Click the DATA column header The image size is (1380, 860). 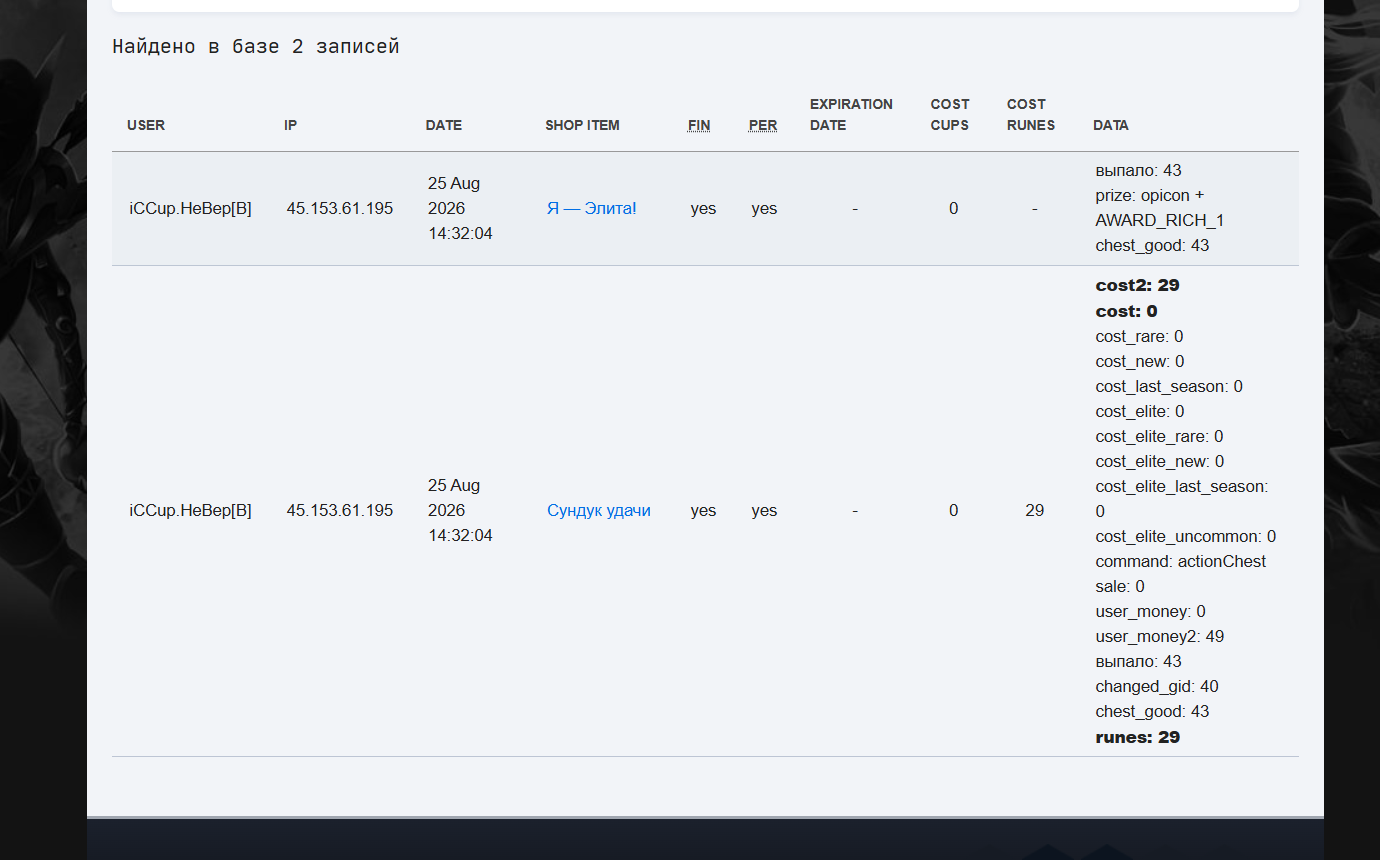[1111, 125]
